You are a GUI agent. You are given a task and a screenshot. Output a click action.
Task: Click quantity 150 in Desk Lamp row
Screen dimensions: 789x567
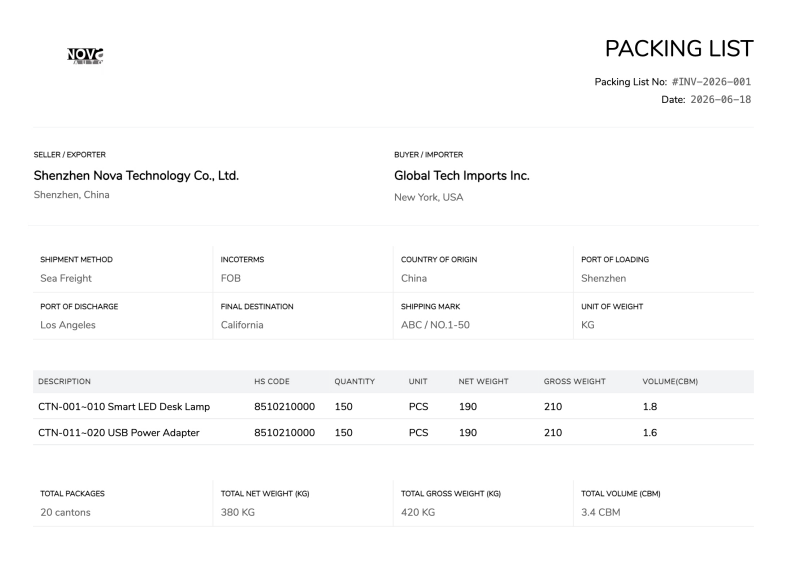343,407
